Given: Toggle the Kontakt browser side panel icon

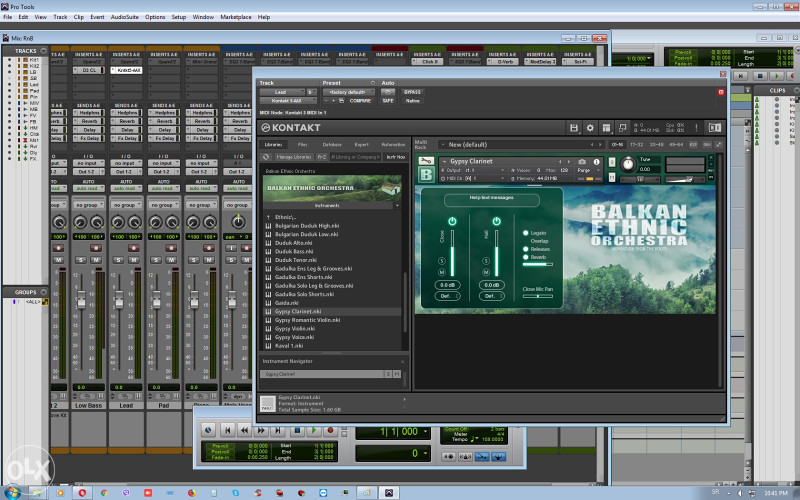Looking at the screenshot, I should point(714,128).
